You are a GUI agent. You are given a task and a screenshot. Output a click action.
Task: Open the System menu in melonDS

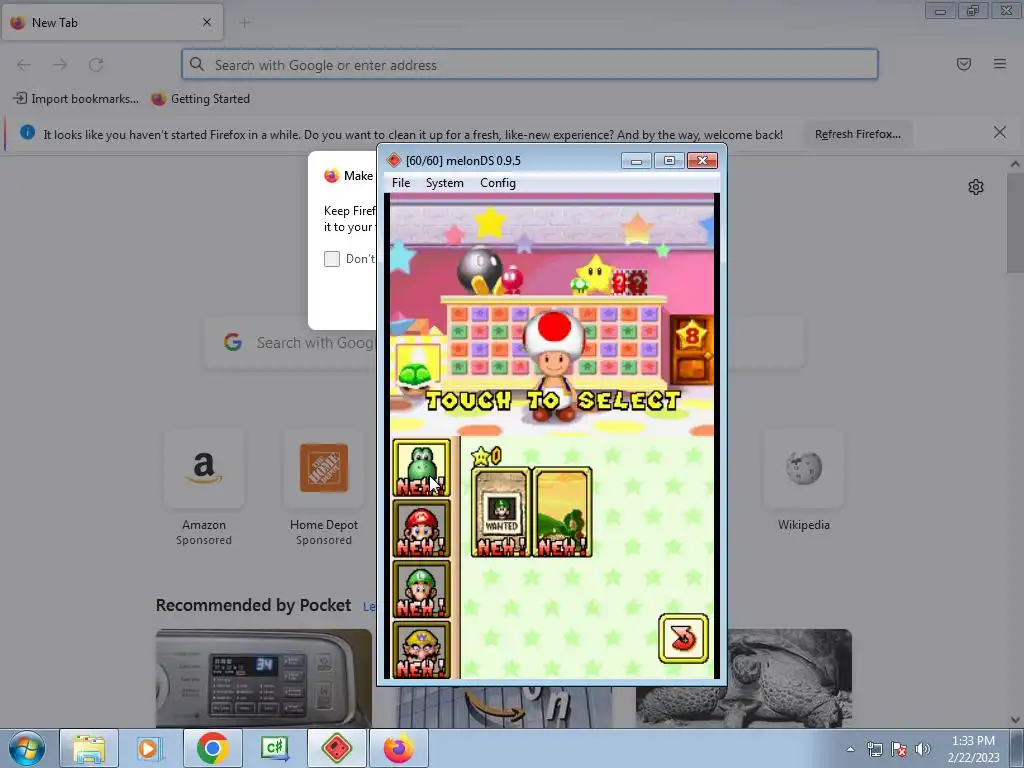tap(445, 183)
